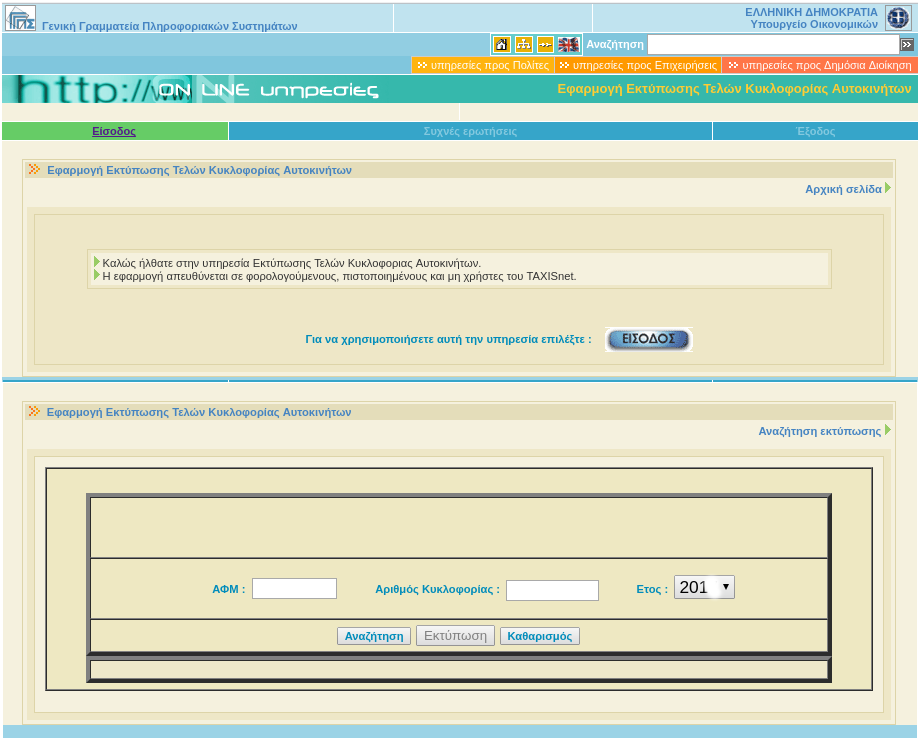Click the ΓΓΠΣ logo at top left
Image resolution: width=919 pixels, height=740 pixels.
21,17
